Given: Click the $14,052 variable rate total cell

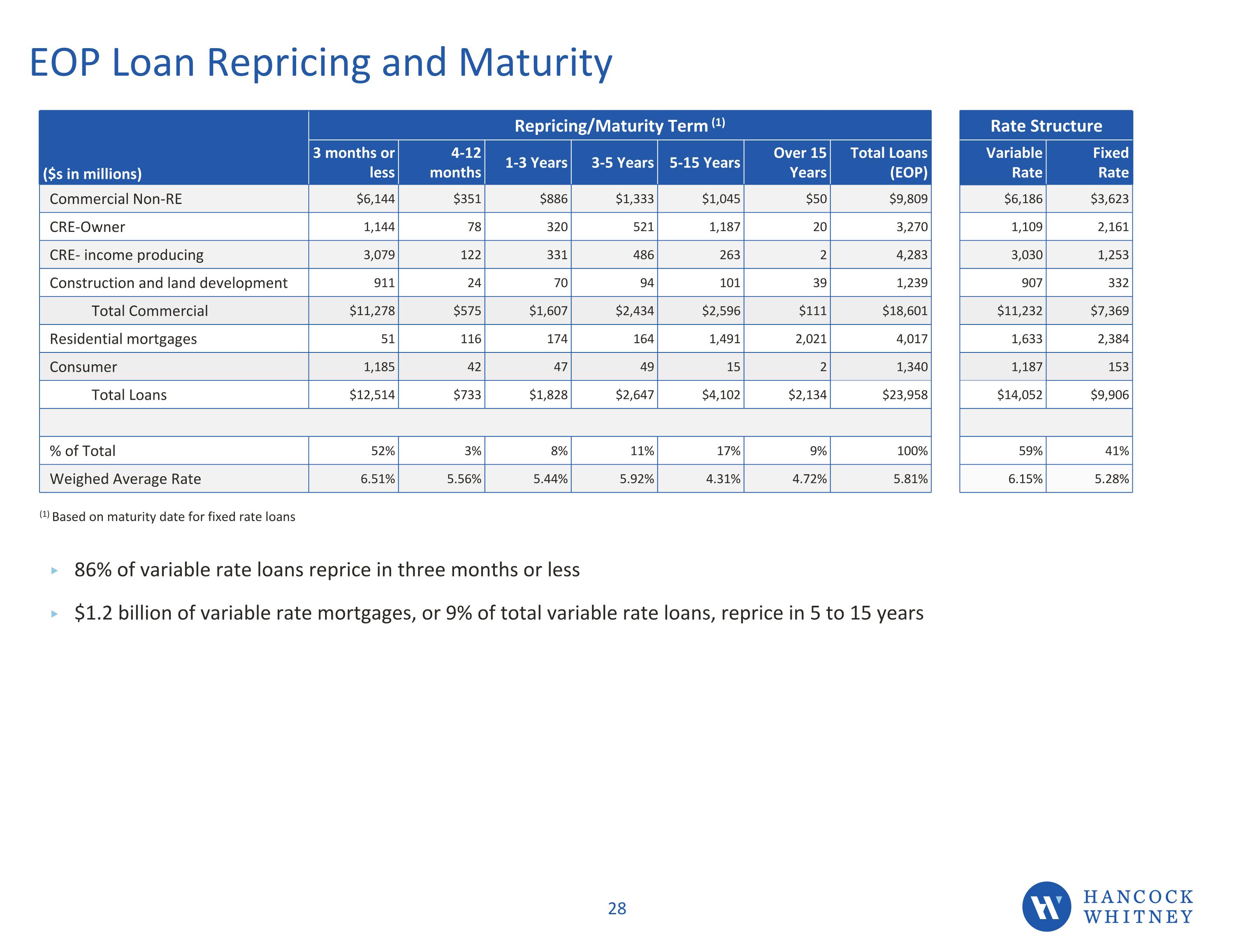Looking at the screenshot, I should [x=1019, y=395].
